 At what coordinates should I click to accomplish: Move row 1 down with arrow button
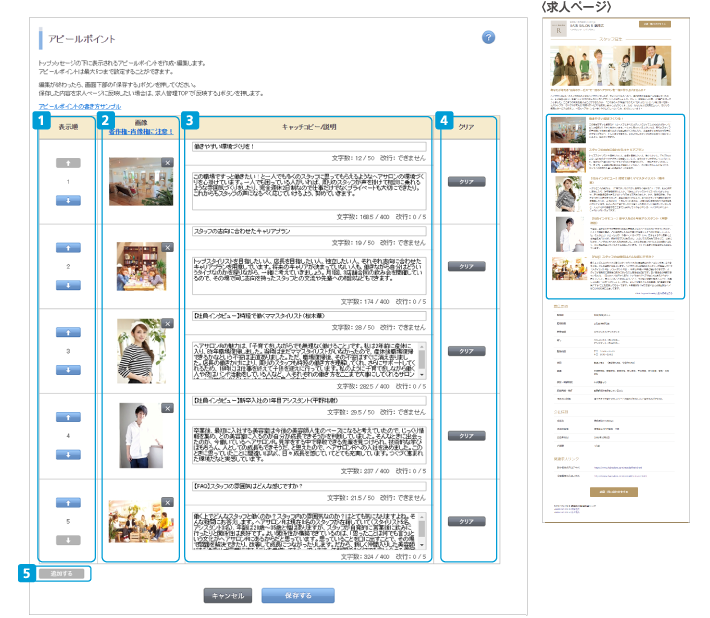point(67,200)
